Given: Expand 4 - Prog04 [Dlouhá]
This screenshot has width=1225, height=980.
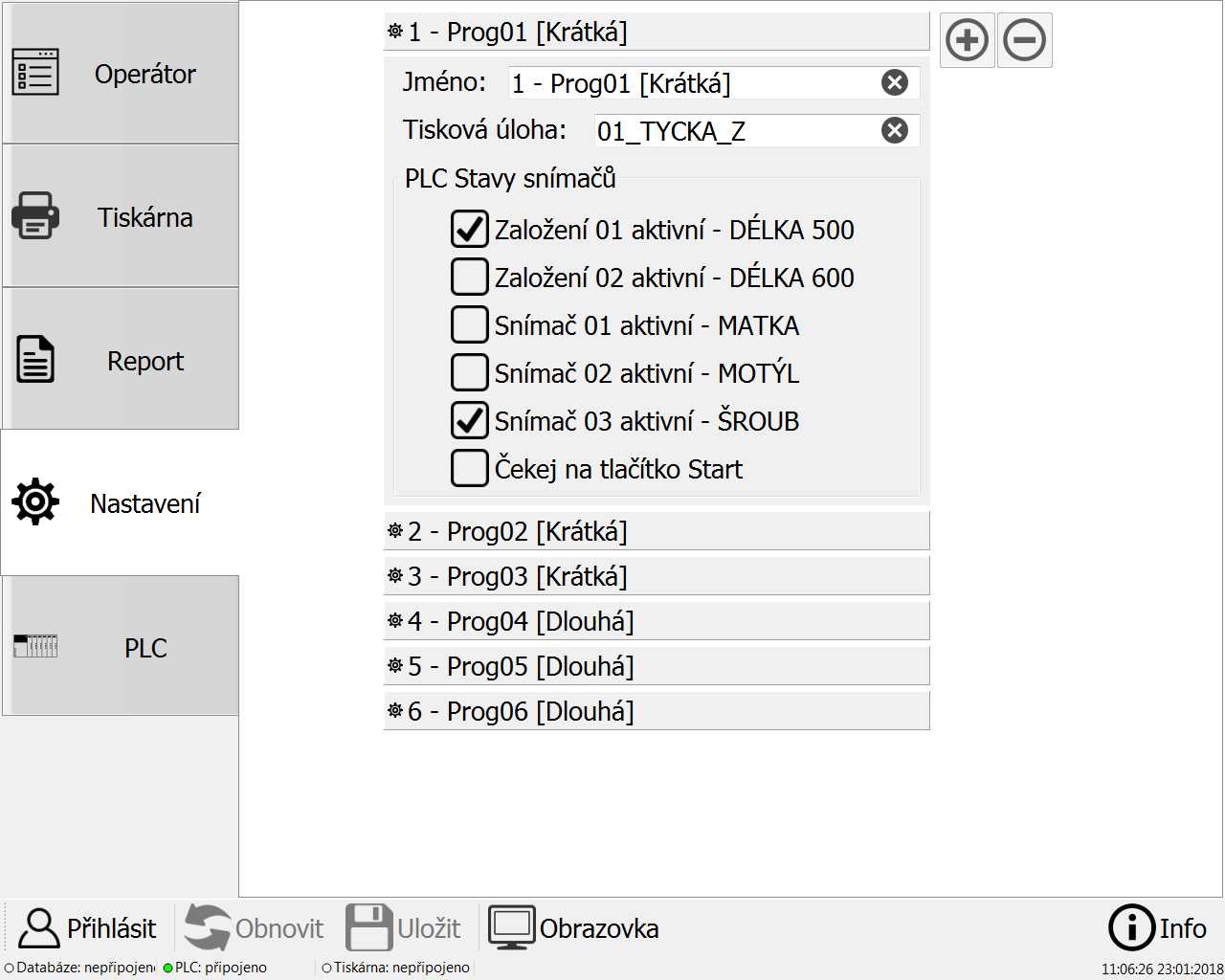Looking at the screenshot, I should click(x=657, y=621).
